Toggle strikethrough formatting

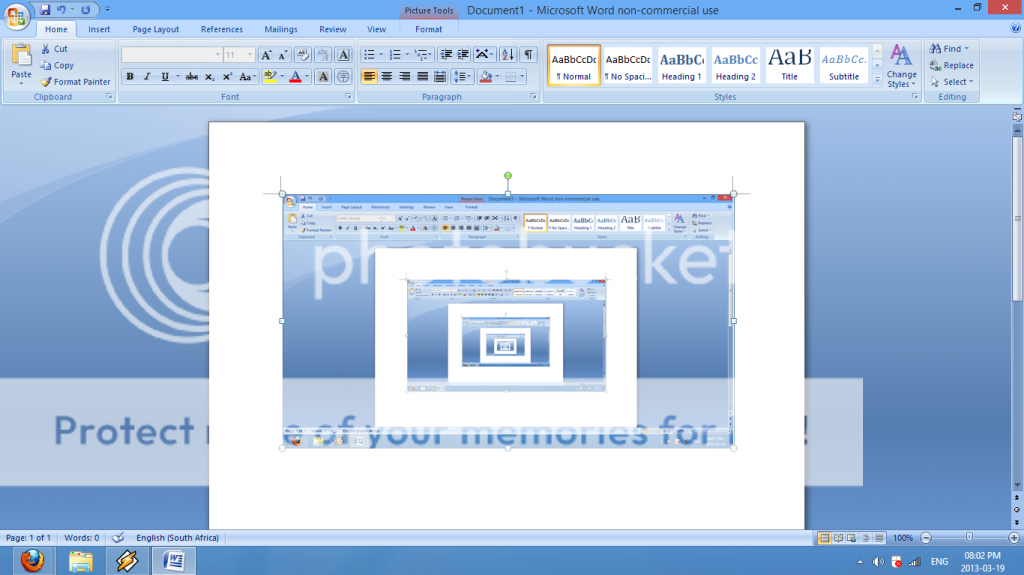(191, 76)
